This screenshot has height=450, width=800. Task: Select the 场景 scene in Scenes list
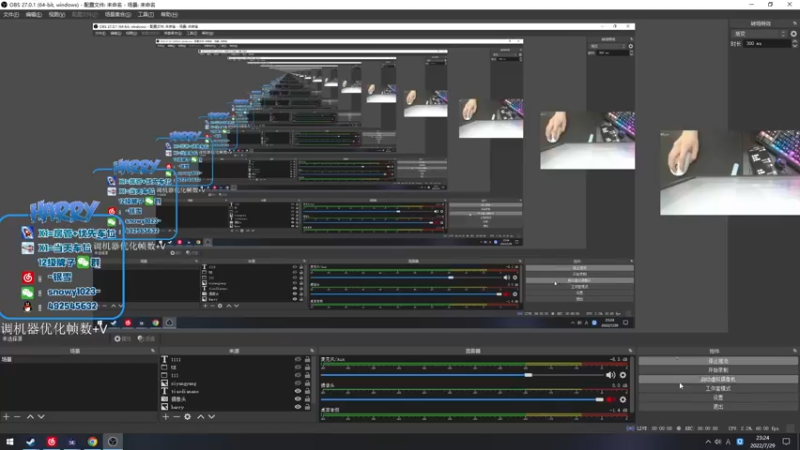(79, 360)
